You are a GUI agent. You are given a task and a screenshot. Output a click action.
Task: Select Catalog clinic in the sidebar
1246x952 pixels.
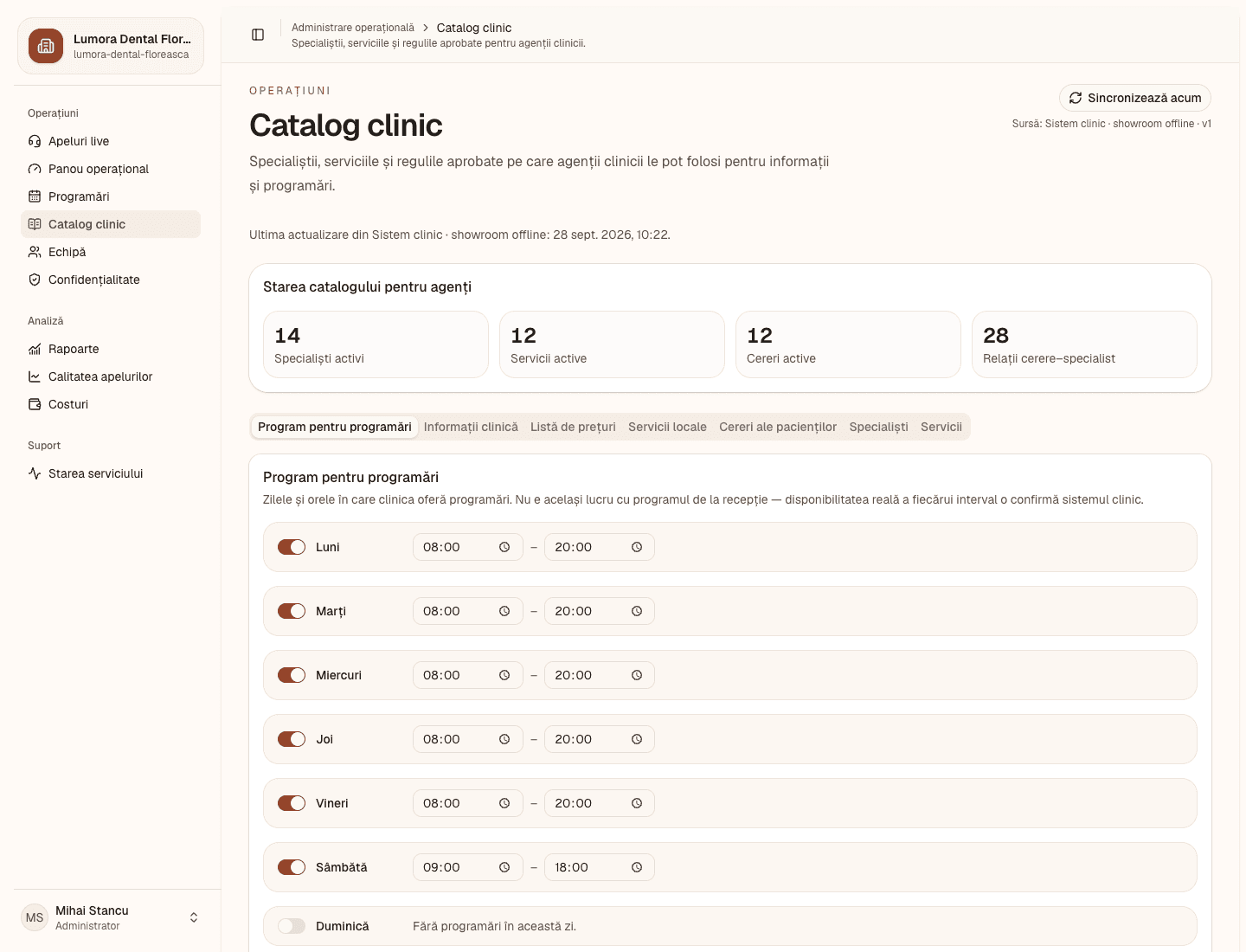pos(111,224)
